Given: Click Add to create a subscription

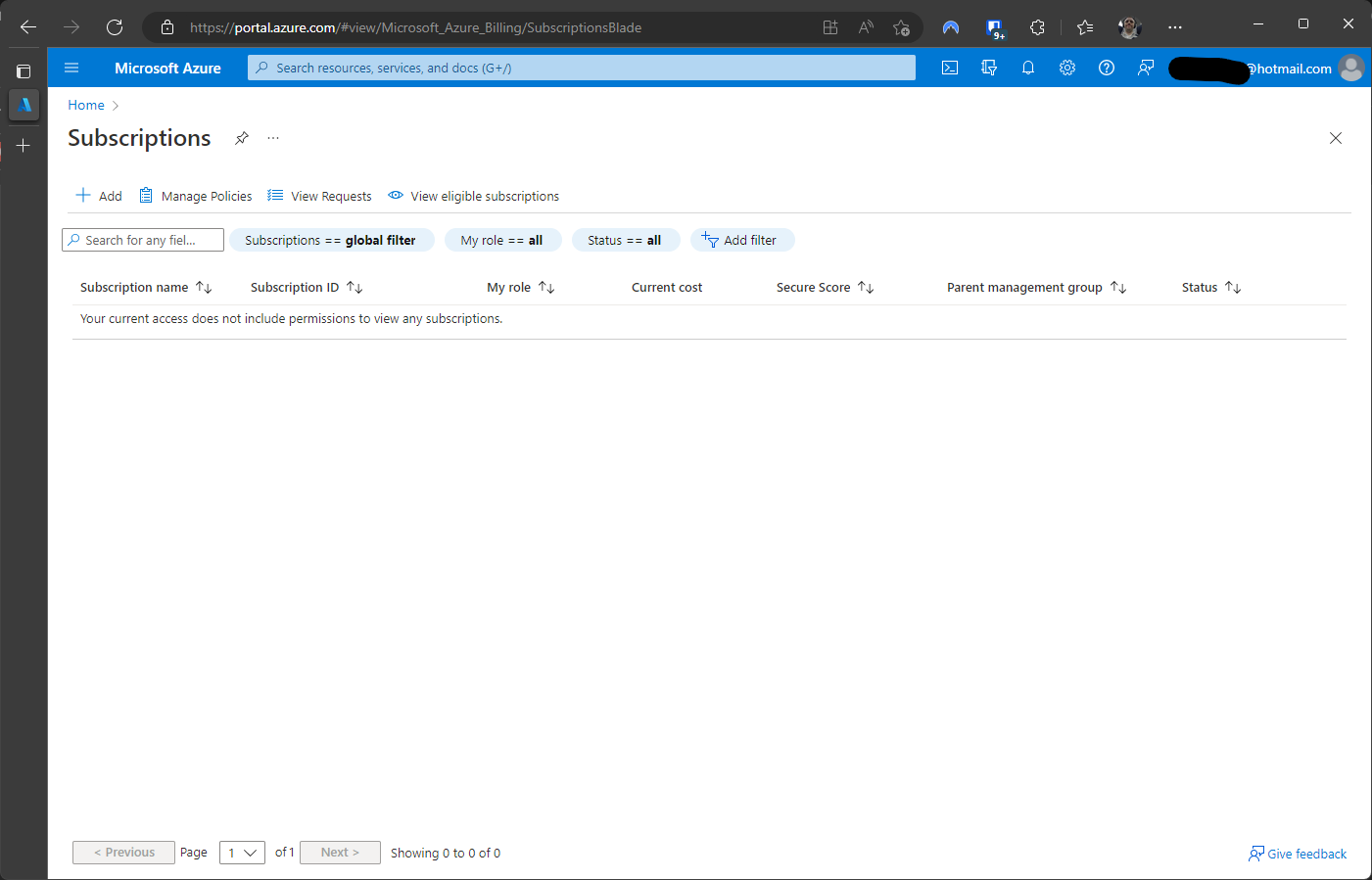Looking at the screenshot, I should coord(99,196).
